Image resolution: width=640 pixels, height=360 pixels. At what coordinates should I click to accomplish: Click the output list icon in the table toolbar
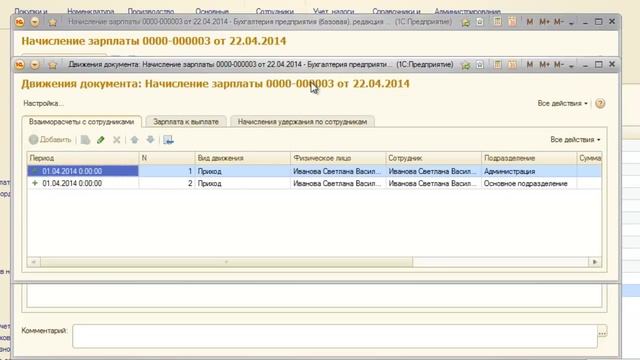coord(168,140)
